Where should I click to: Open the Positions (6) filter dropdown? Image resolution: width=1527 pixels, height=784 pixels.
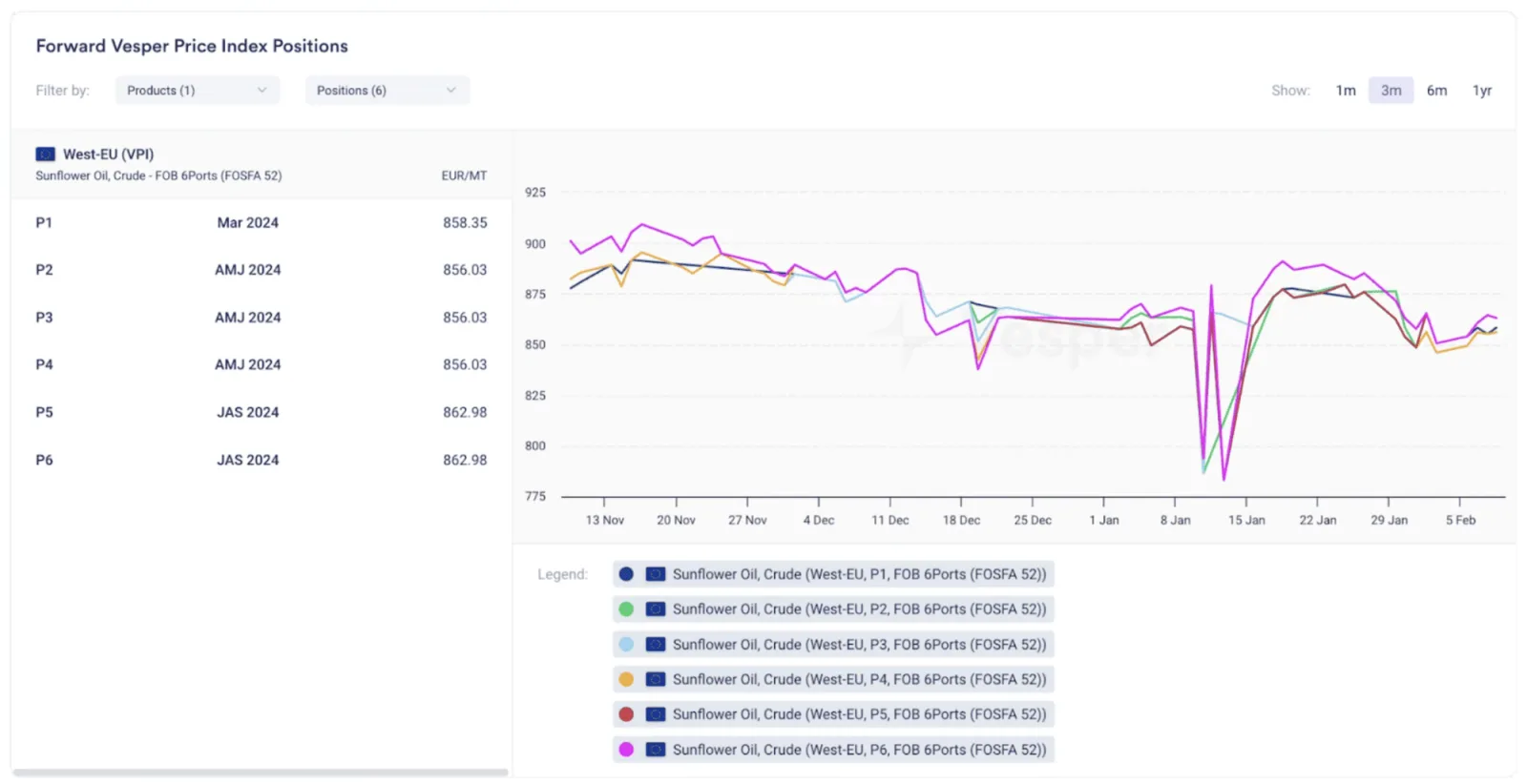(x=387, y=91)
